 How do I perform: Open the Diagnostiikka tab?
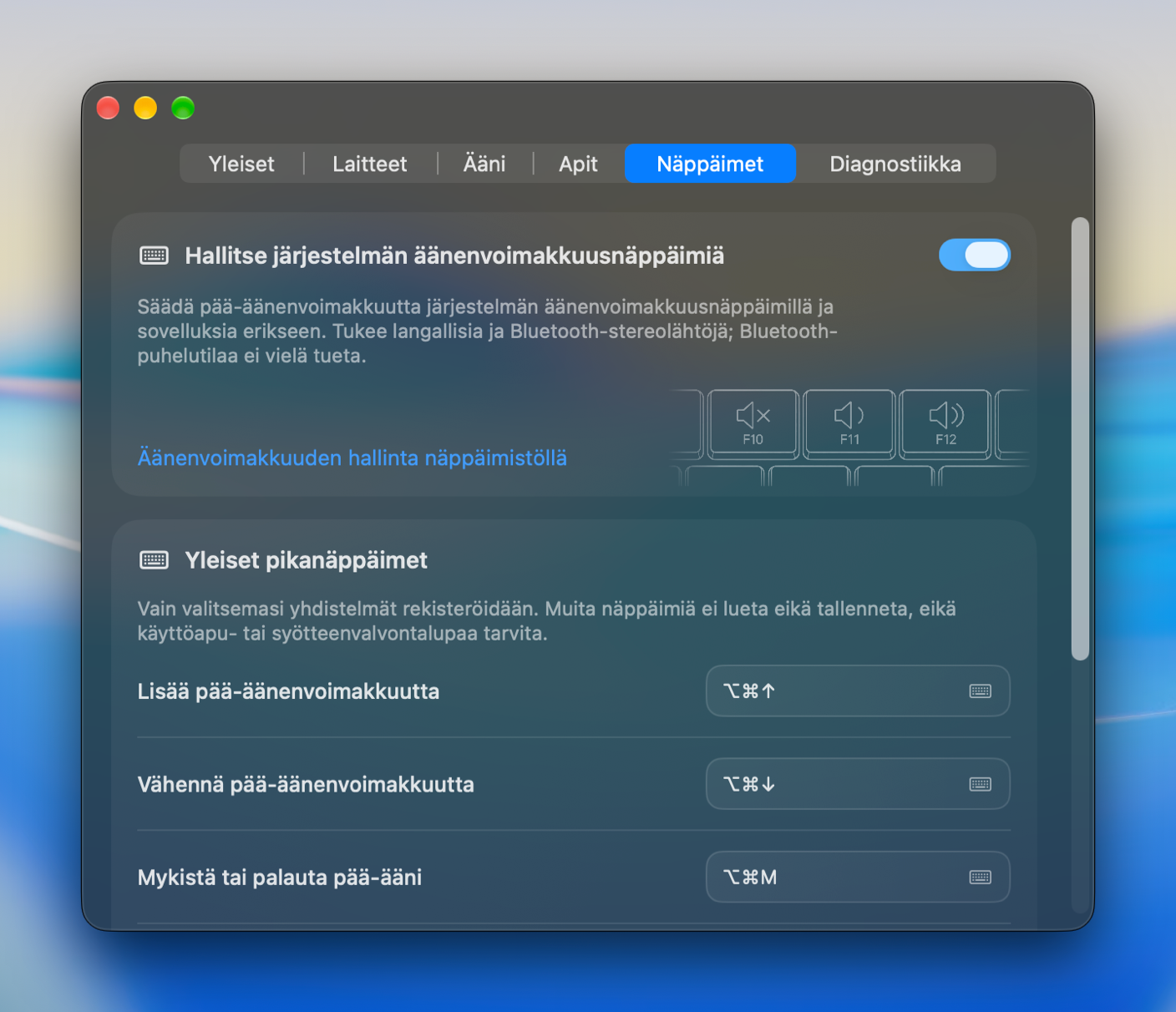coord(895,164)
